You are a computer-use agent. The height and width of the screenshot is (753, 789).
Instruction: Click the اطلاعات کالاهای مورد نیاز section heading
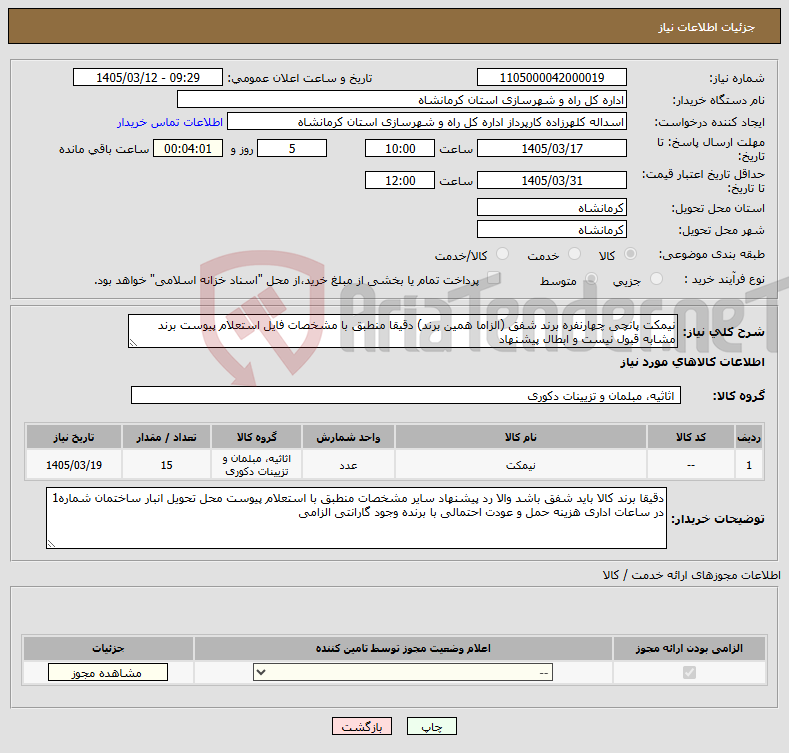[x=692, y=362]
